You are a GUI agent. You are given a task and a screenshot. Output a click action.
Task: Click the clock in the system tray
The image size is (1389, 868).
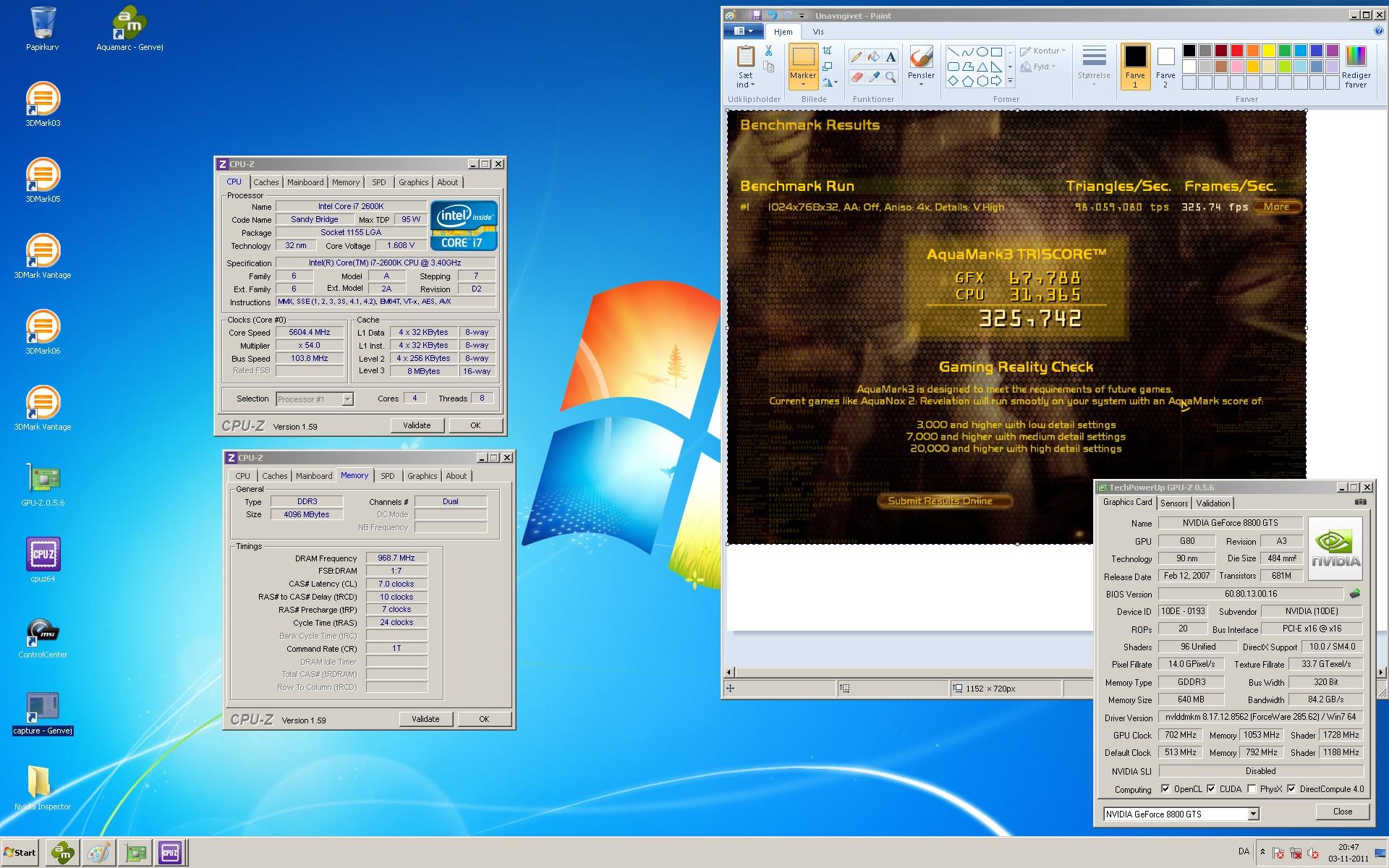[x=1348, y=853]
